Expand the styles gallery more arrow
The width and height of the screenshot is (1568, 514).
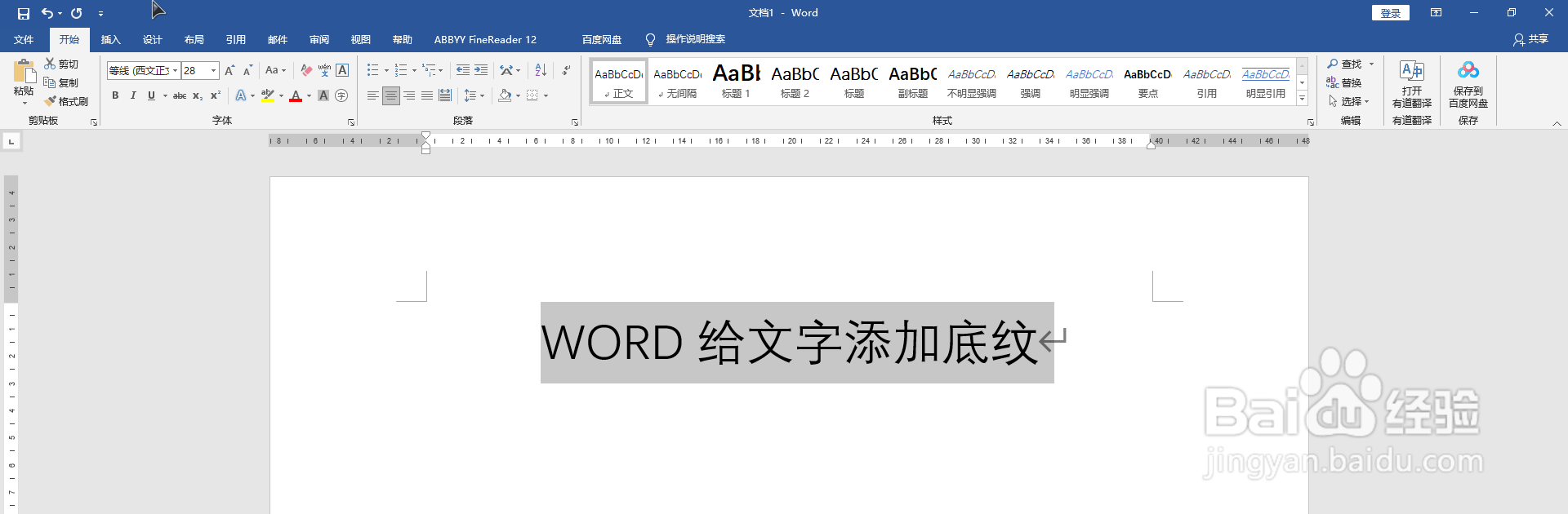pos(1303,99)
